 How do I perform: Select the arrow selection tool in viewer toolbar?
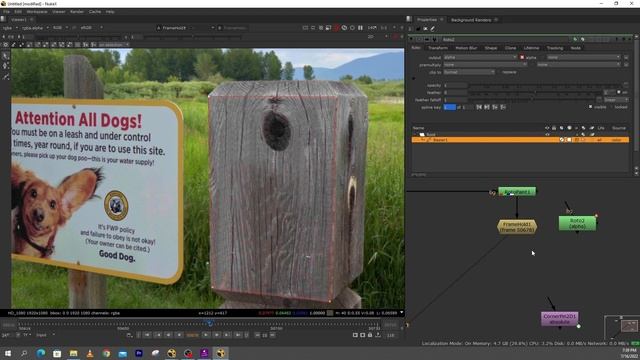tap(5, 56)
